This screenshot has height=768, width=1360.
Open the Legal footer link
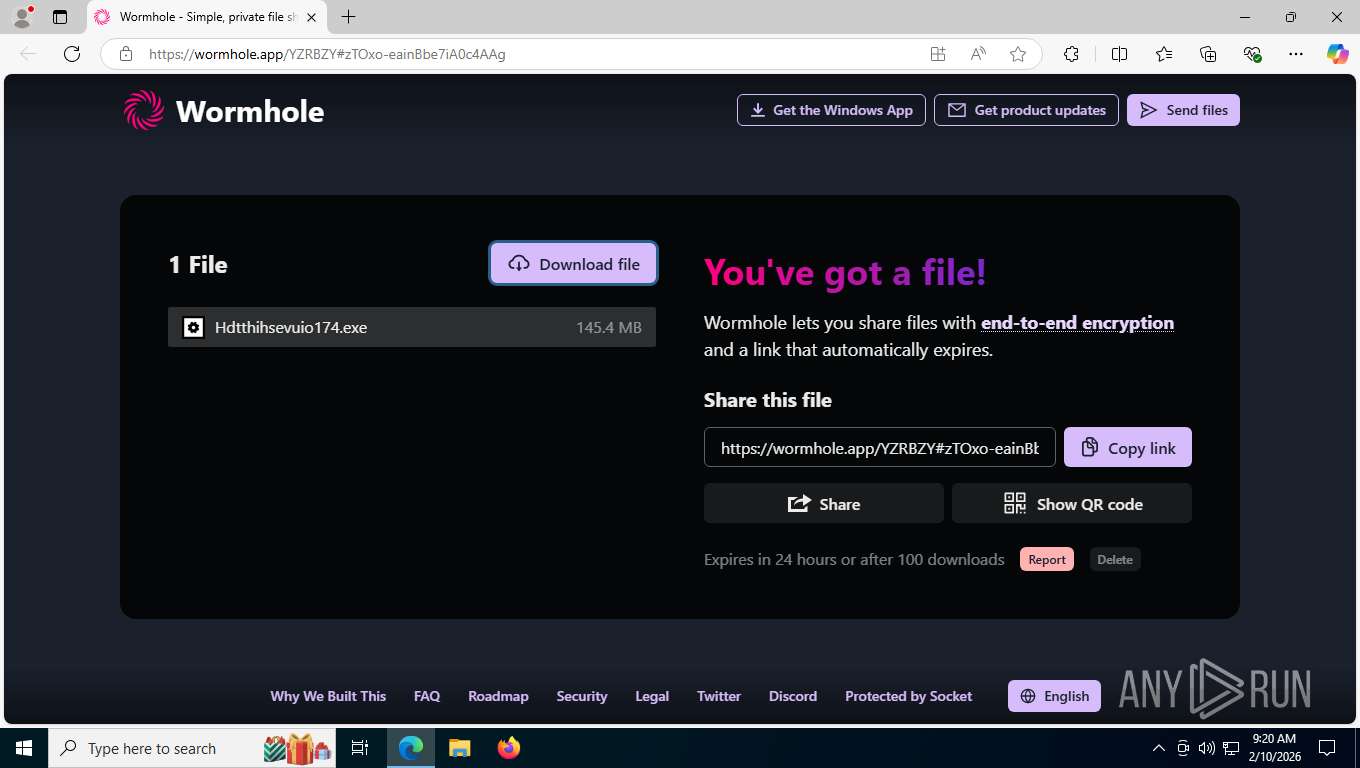652,696
